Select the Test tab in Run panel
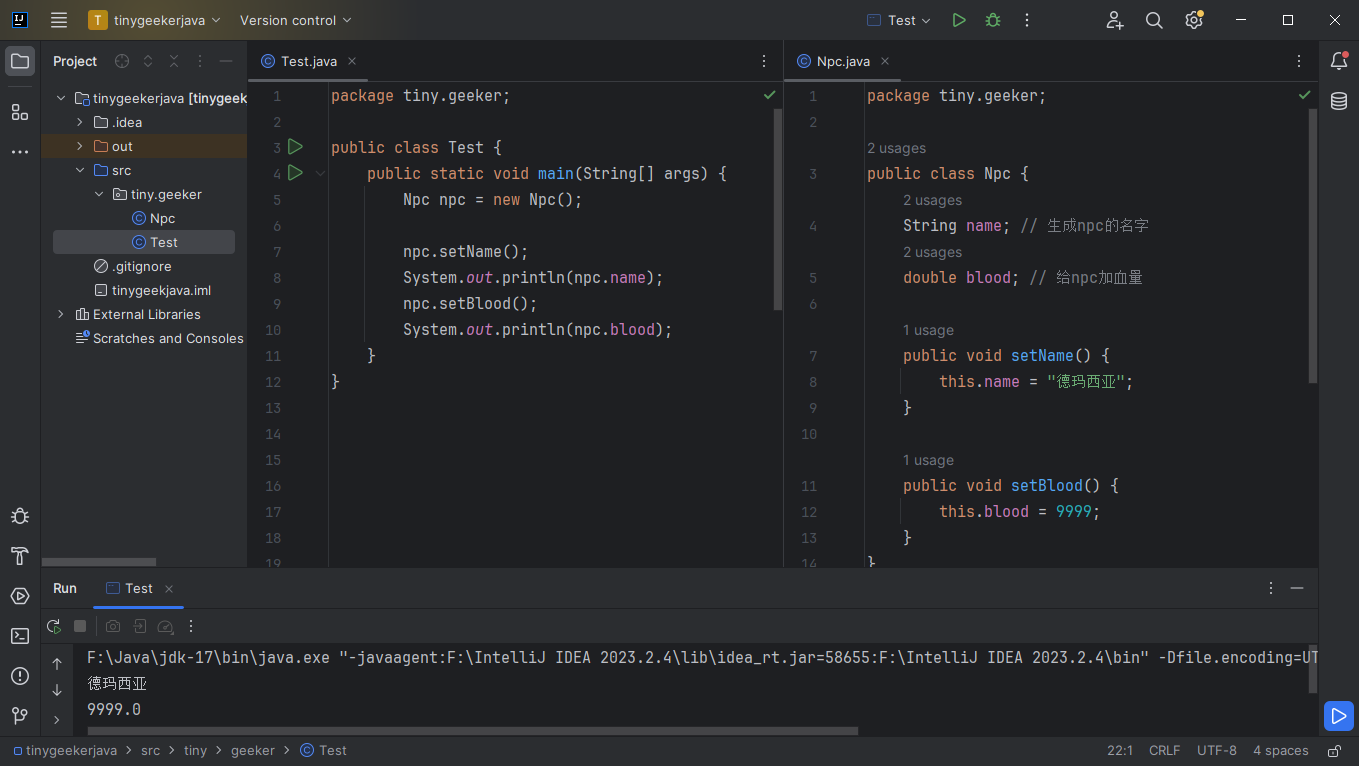The image size is (1359, 766). 139,588
